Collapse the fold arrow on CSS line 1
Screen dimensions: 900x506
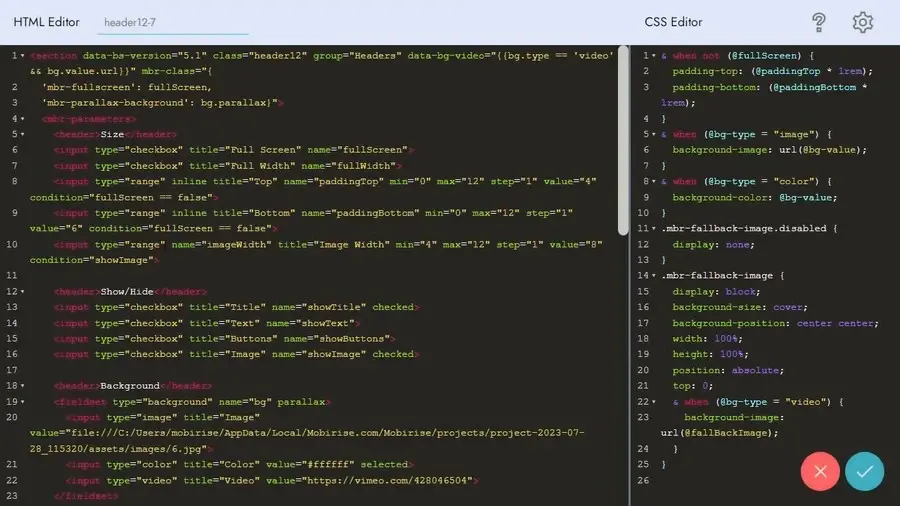(x=654, y=56)
